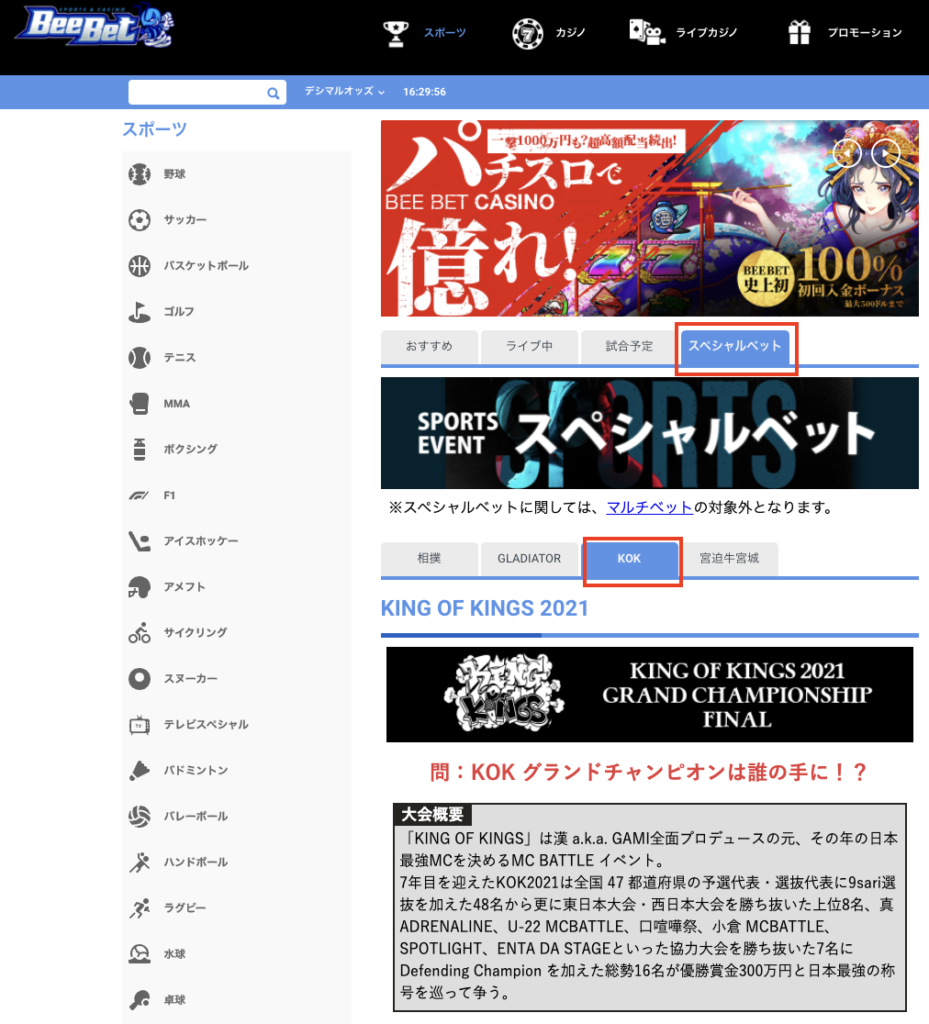Click the King of Kings 2021 banner image
Viewport: 929px width, 1024px height.
coord(650,694)
